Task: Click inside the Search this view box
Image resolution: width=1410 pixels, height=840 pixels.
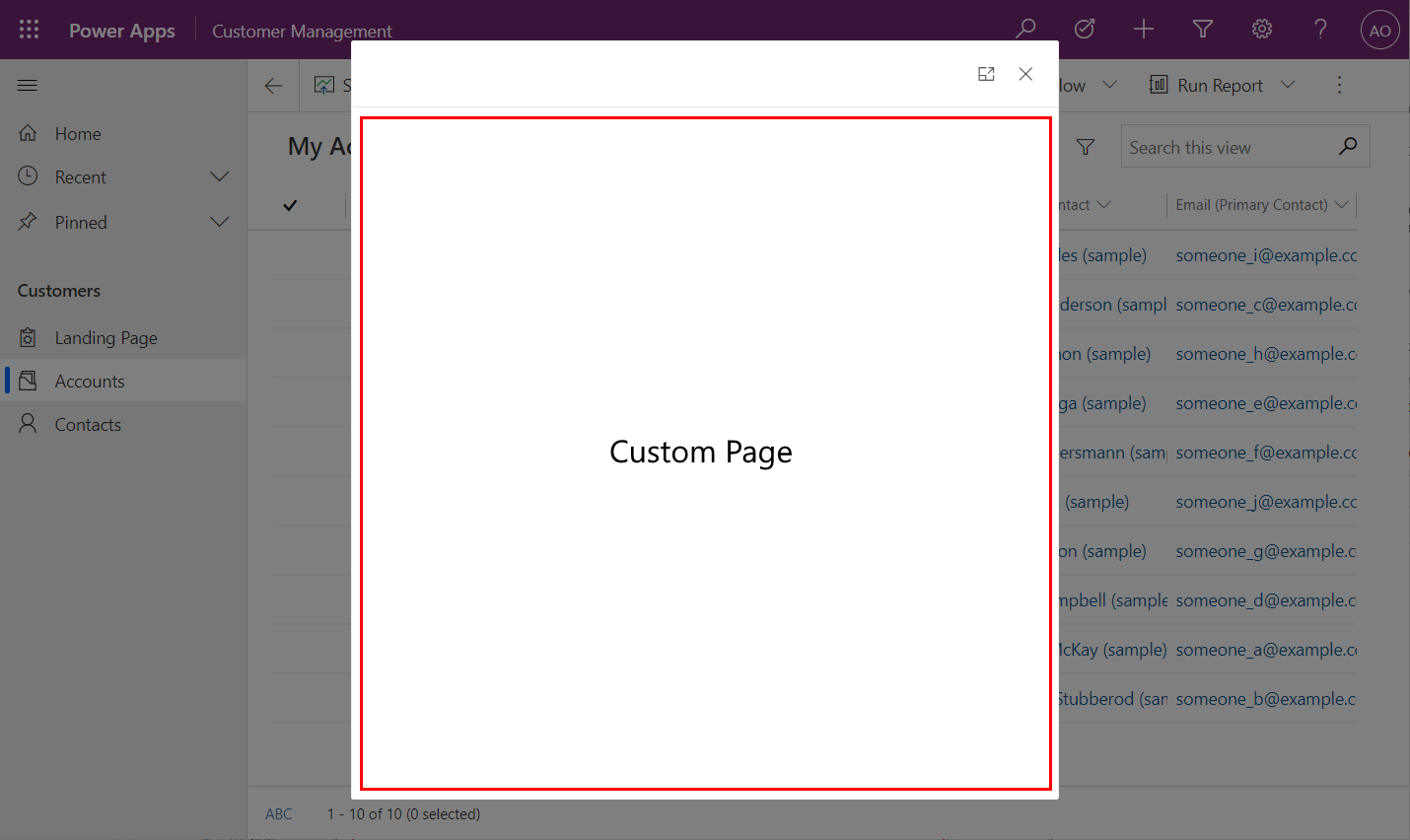Action: (1233, 146)
